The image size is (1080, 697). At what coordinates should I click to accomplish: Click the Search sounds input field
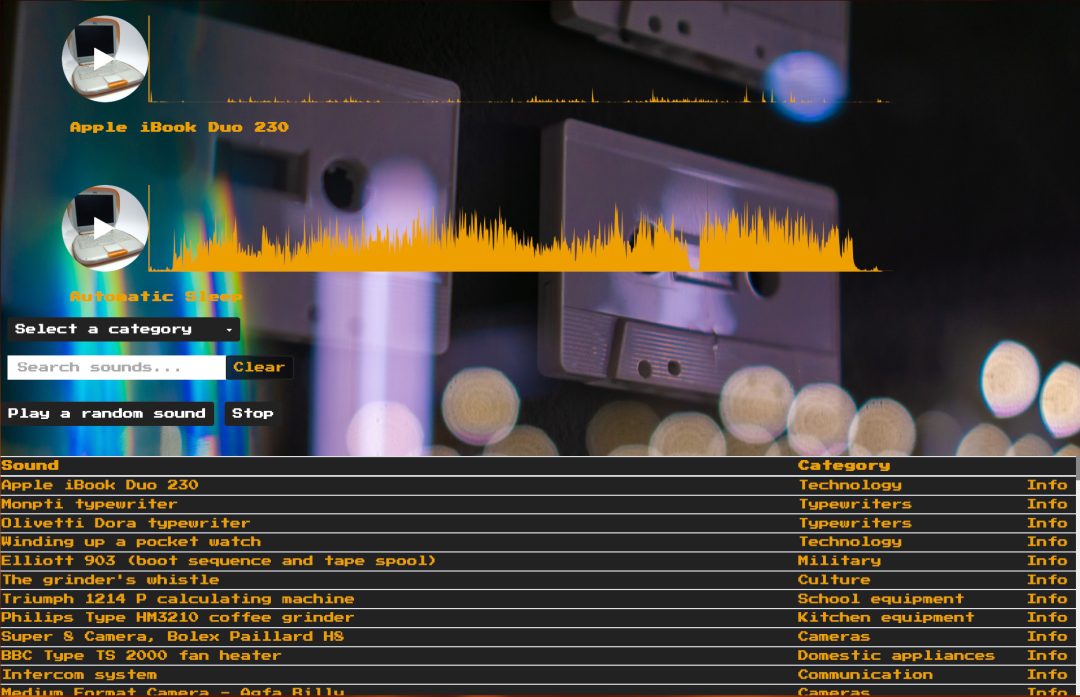116,367
